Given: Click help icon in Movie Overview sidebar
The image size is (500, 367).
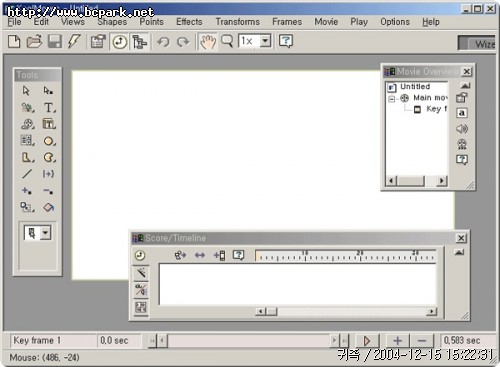Looking at the screenshot, I should (462, 160).
